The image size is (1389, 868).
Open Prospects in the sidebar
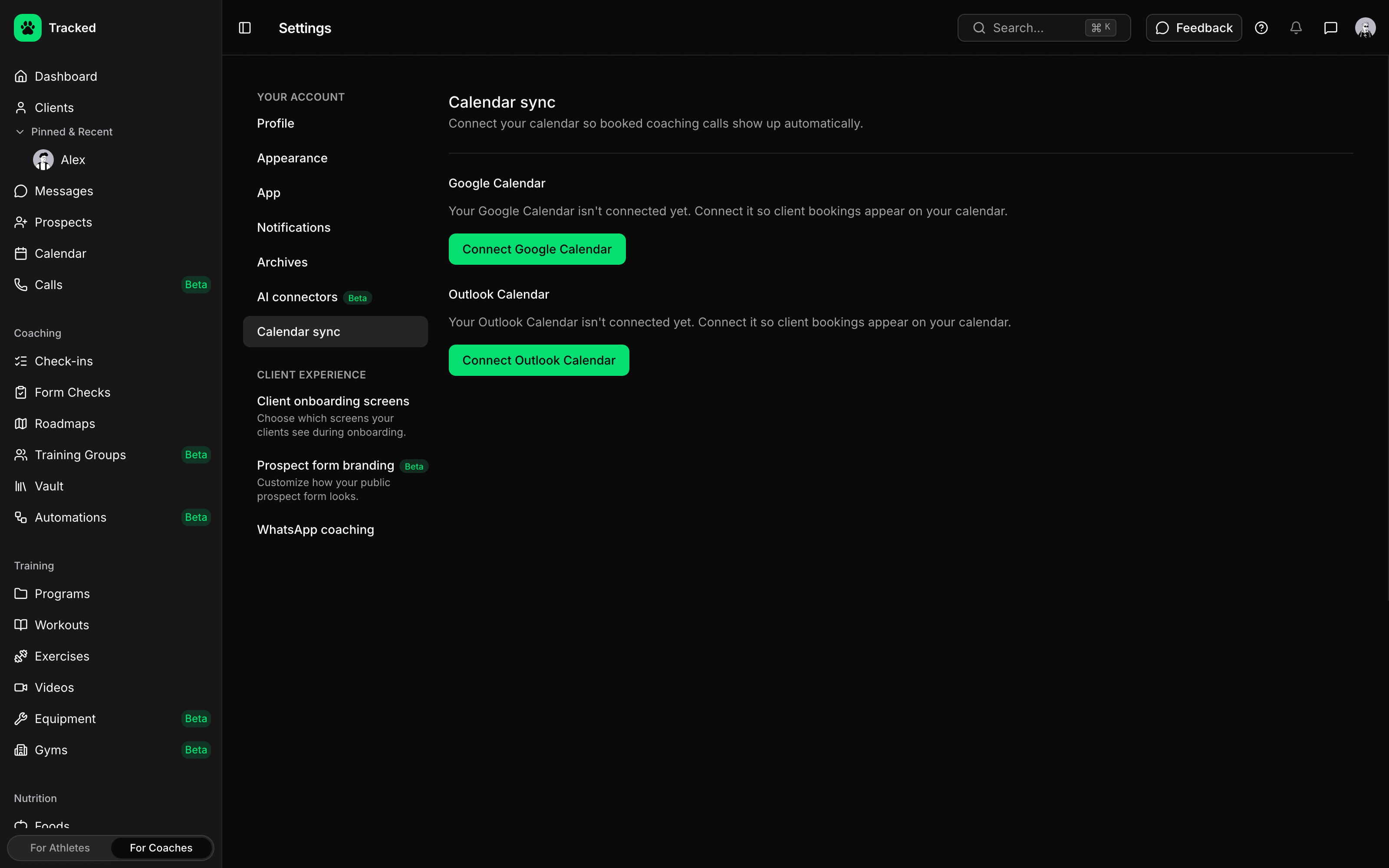[x=111, y=222]
